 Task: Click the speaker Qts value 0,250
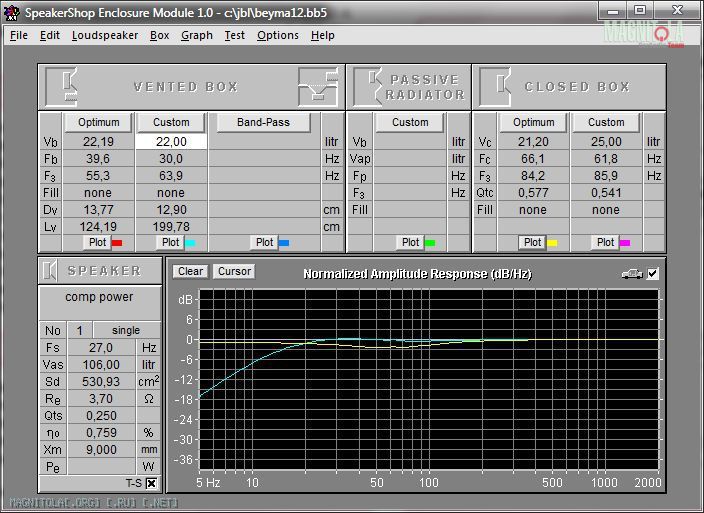101,416
